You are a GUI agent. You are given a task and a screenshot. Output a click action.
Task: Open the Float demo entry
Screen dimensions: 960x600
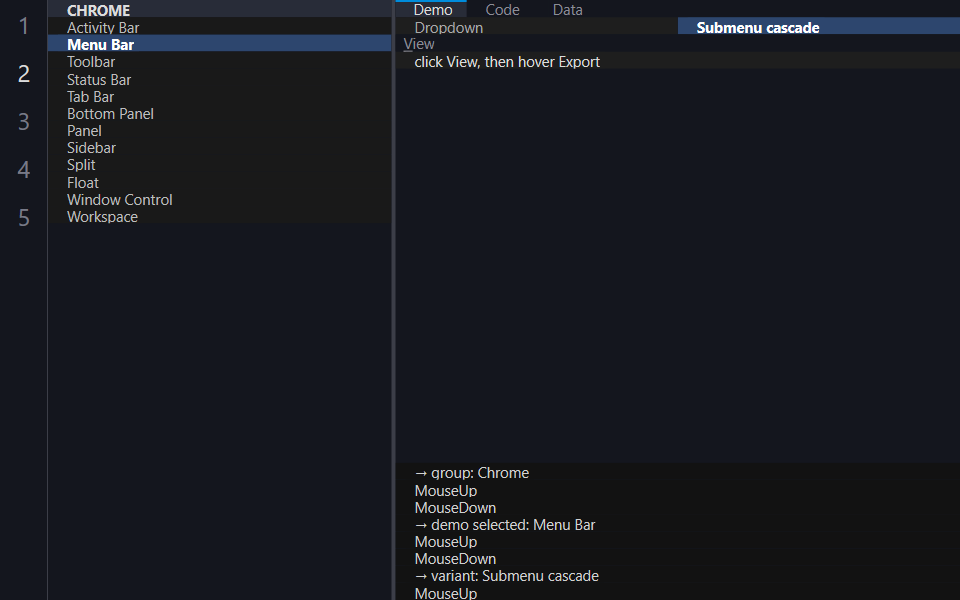219,182
